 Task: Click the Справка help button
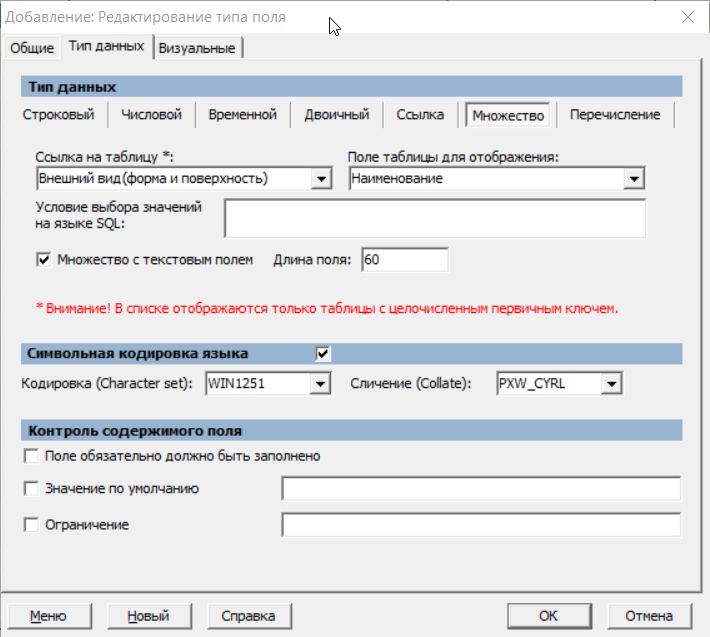coord(241,616)
